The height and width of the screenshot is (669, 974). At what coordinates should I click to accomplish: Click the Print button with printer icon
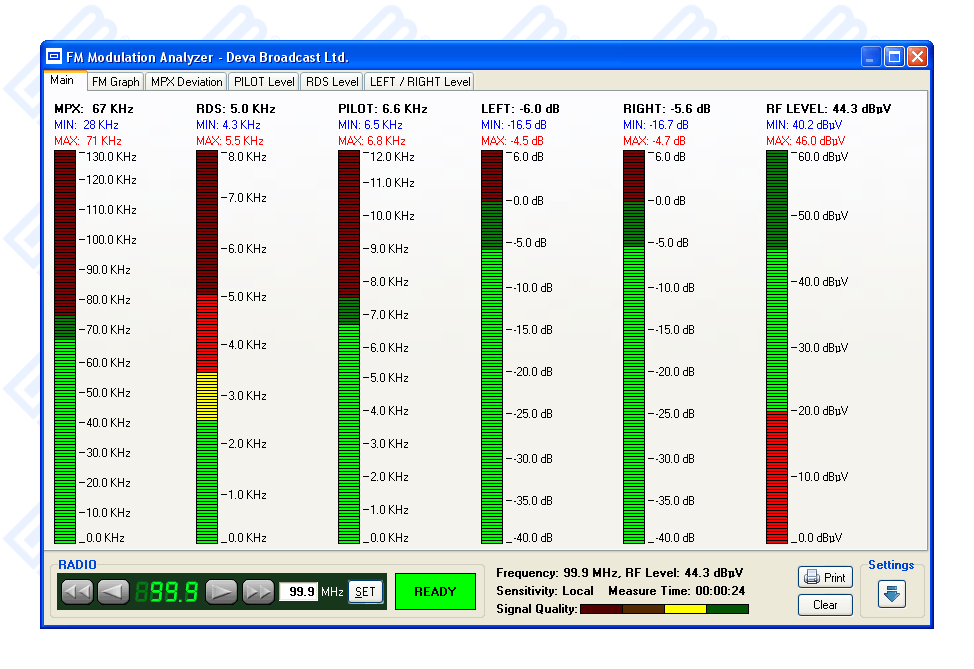tap(825, 578)
